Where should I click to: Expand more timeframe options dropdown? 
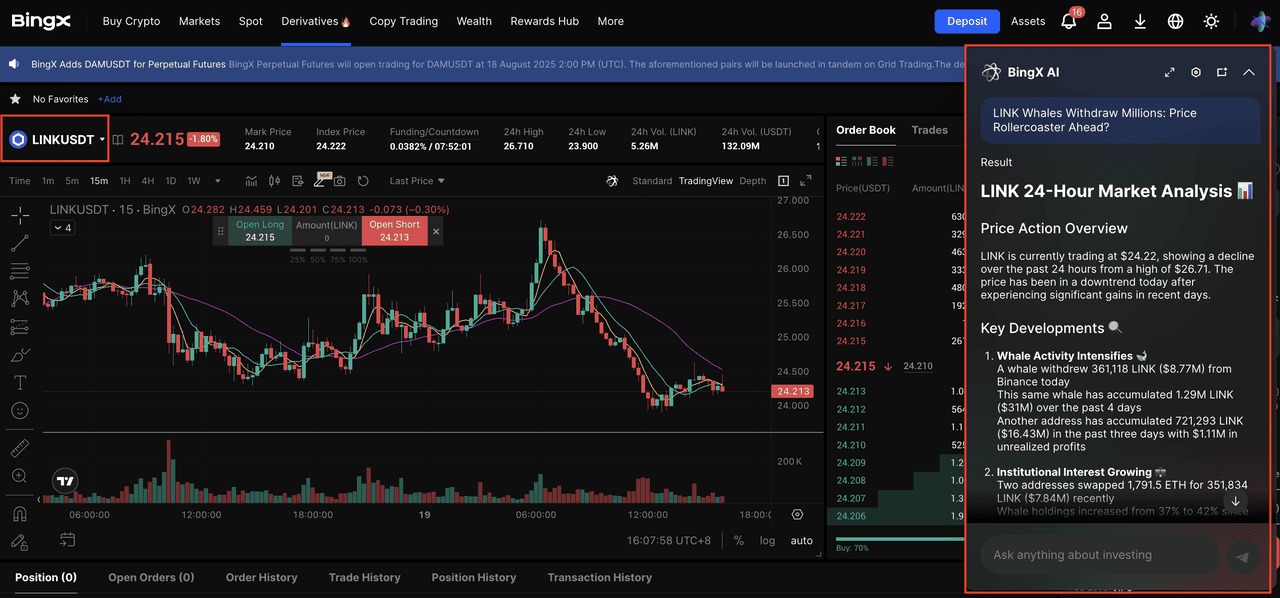coord(218,181)
